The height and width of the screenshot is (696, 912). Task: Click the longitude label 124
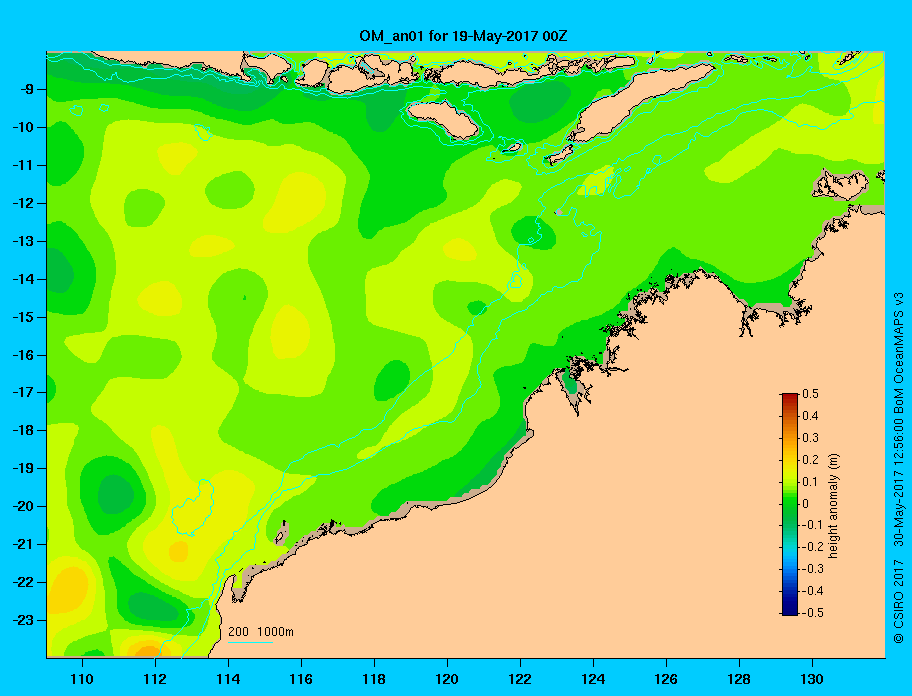(x=593, y=679)
